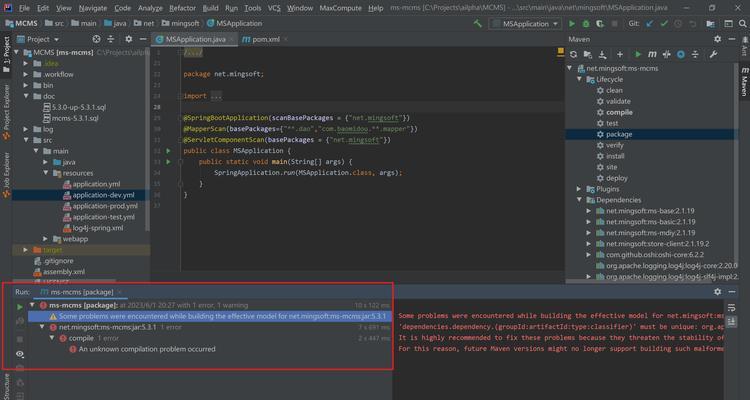Open the Build menu

point(210,8)
